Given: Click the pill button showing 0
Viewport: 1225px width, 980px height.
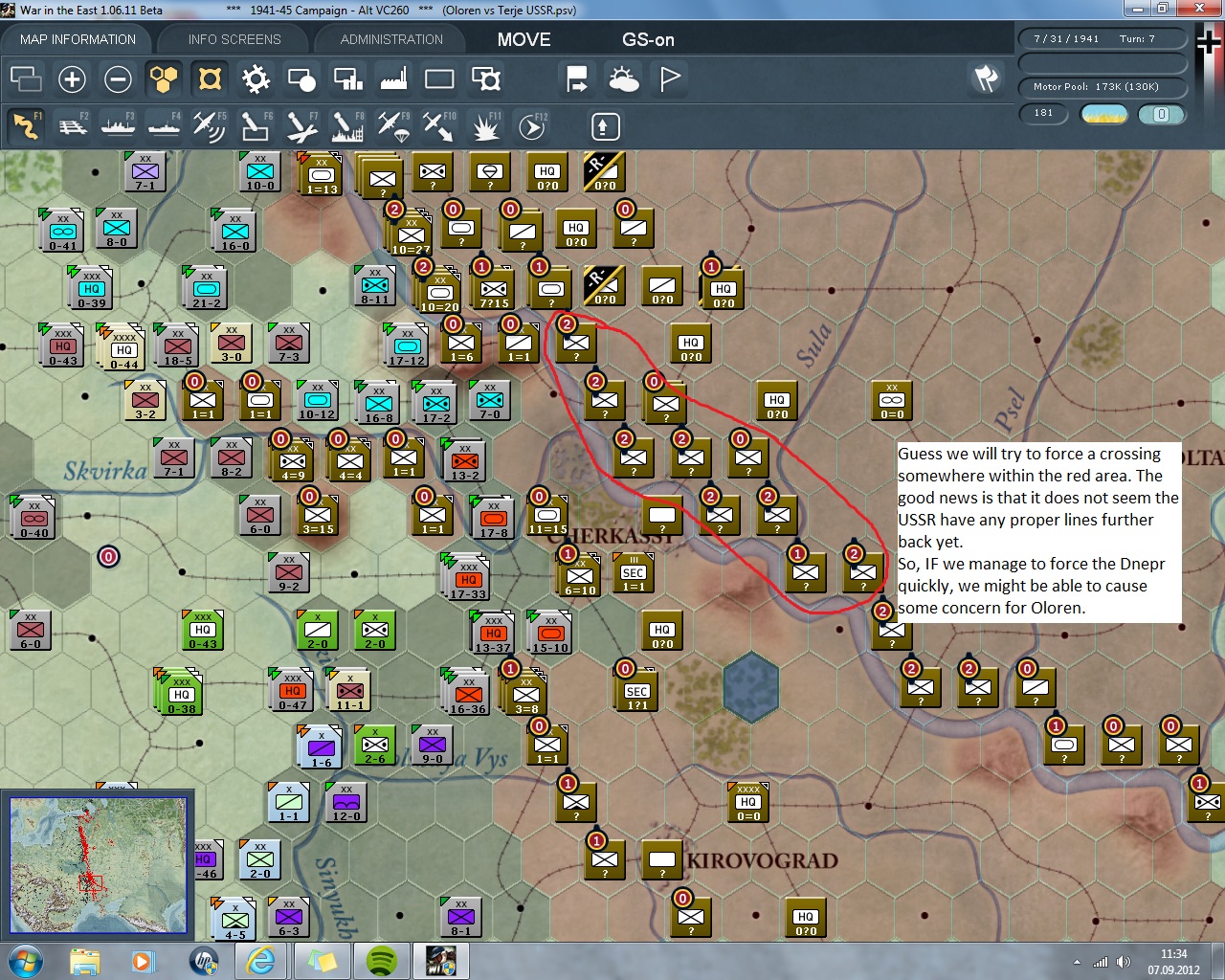Looking at the screenshot, I should tap(1161, 114).
